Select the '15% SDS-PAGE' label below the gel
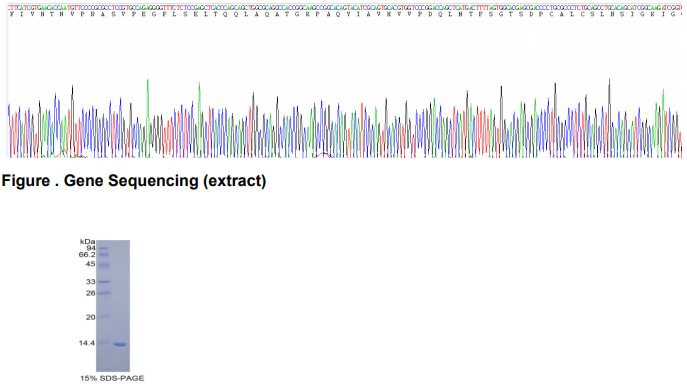This screenshot has width=687, height=391. (112, 378)
